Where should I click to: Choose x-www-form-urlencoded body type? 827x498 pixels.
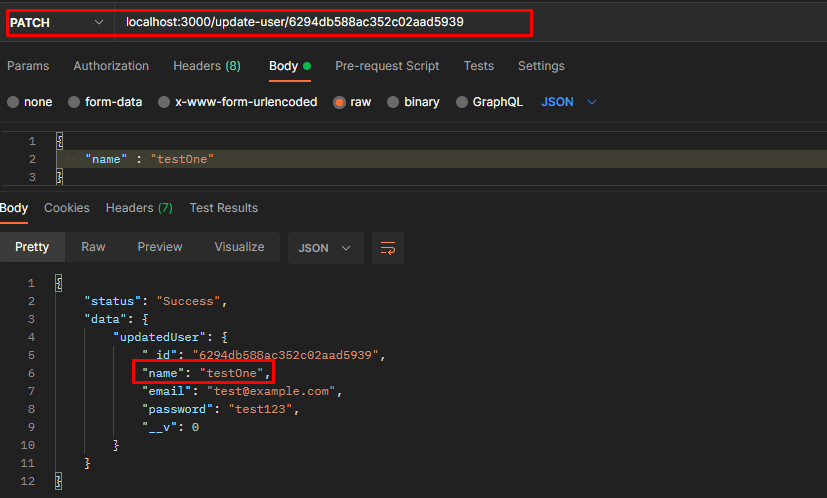(166, 102)
